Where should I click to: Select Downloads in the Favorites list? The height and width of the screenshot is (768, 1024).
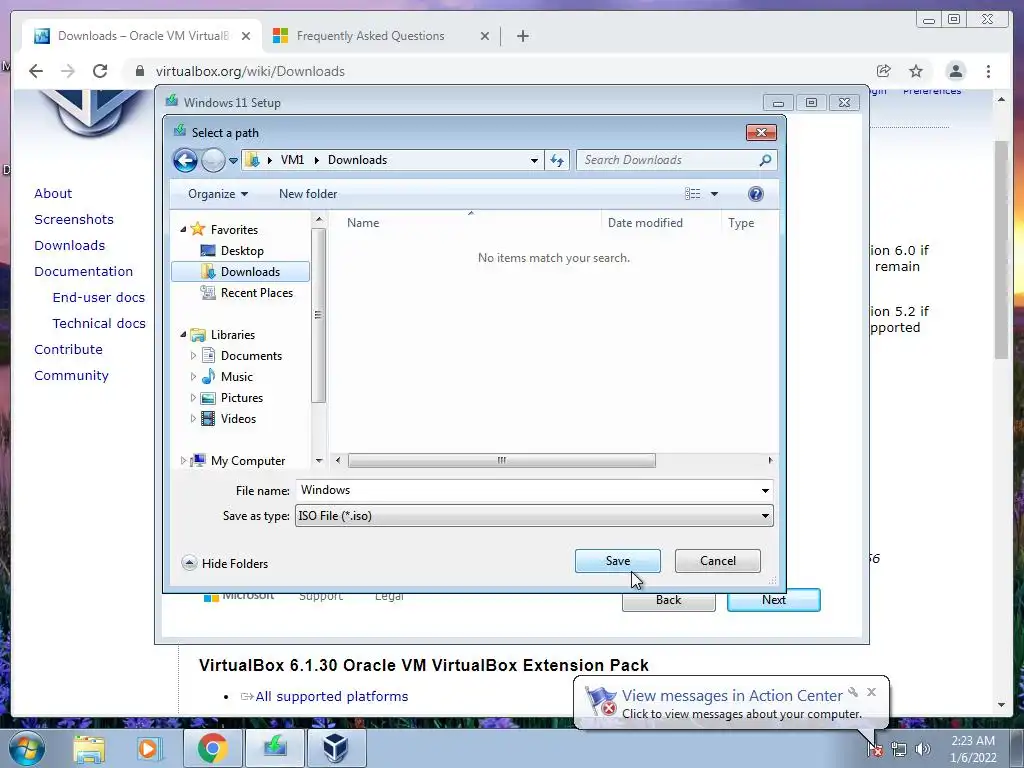[240, 272]
